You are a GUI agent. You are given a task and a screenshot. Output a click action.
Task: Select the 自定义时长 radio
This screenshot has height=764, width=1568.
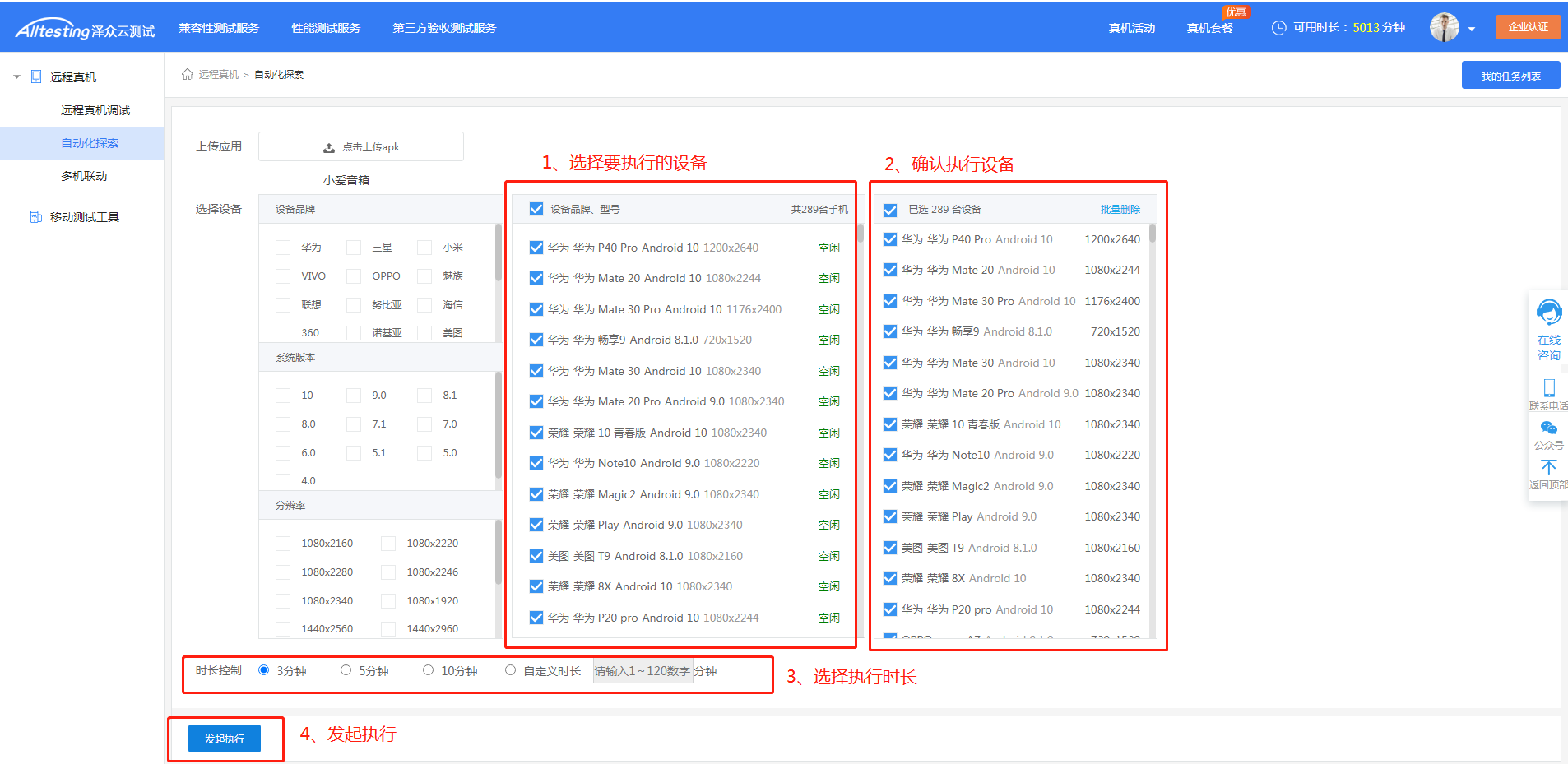(x=511, y=670)
